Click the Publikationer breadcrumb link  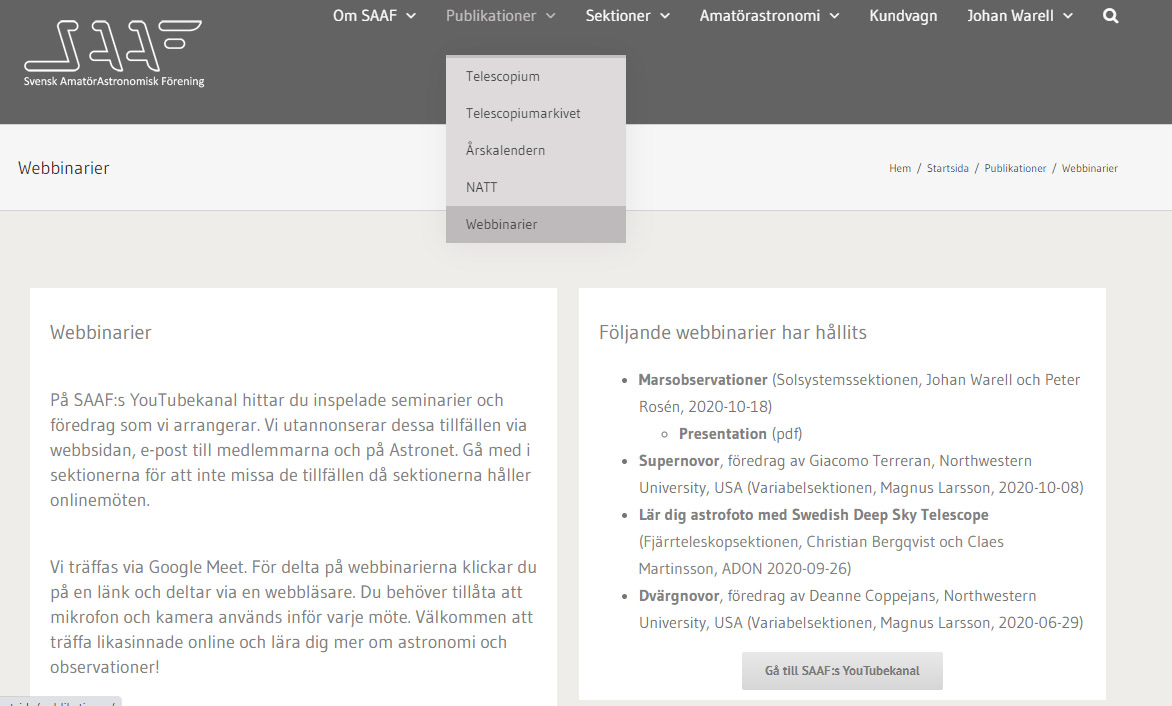point(1015,169)
